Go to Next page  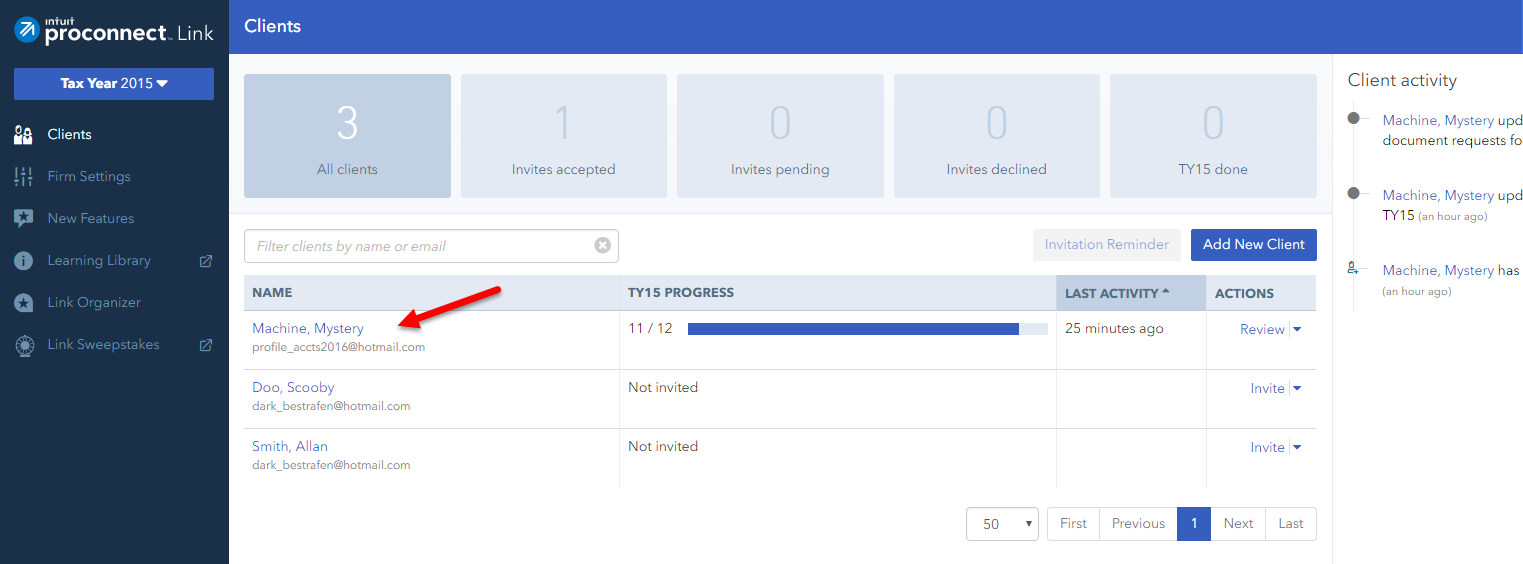pyautogui.click(x=1238, y=524)
